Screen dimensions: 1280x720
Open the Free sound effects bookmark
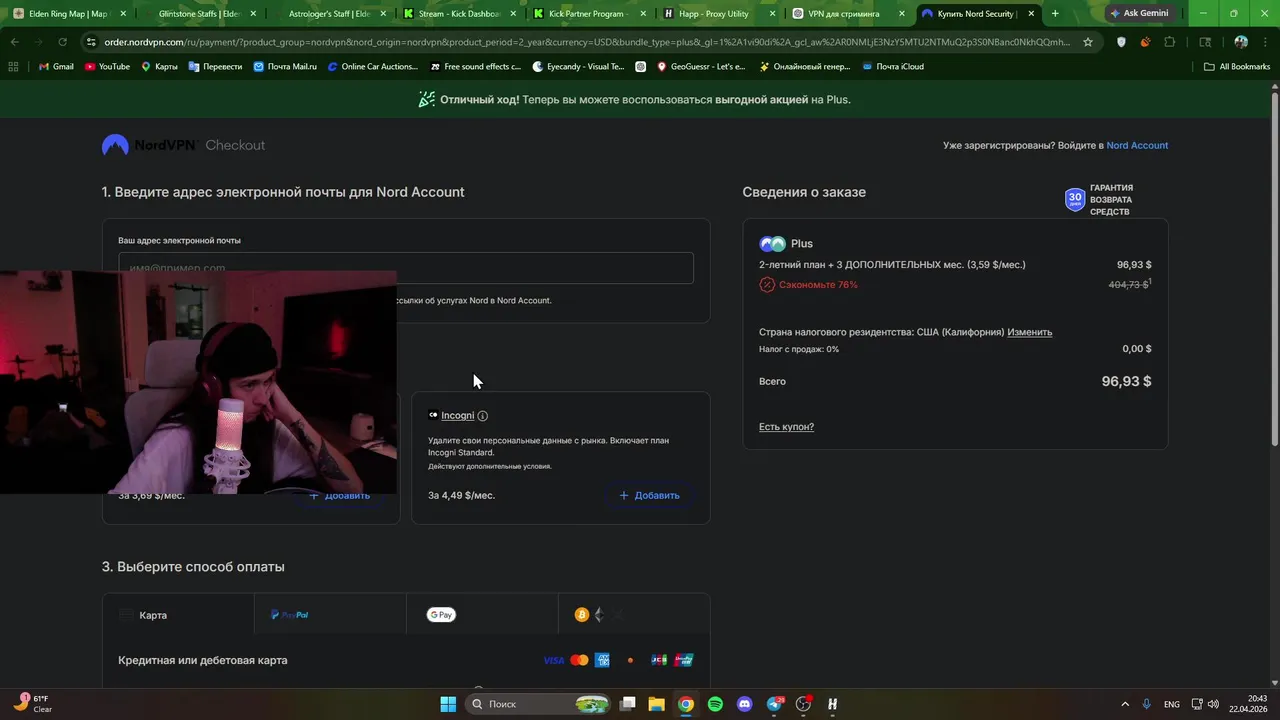476,66
